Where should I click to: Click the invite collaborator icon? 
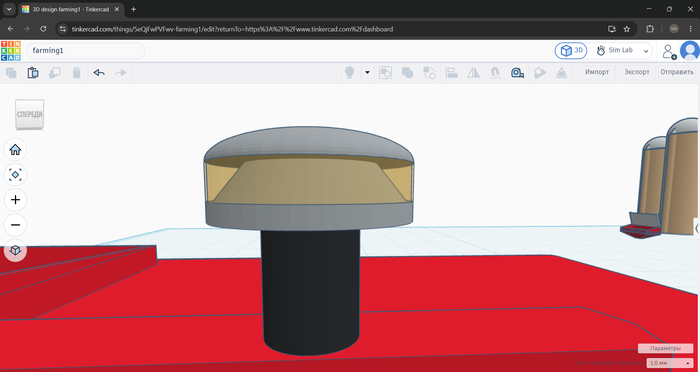(x=669, y=51)
